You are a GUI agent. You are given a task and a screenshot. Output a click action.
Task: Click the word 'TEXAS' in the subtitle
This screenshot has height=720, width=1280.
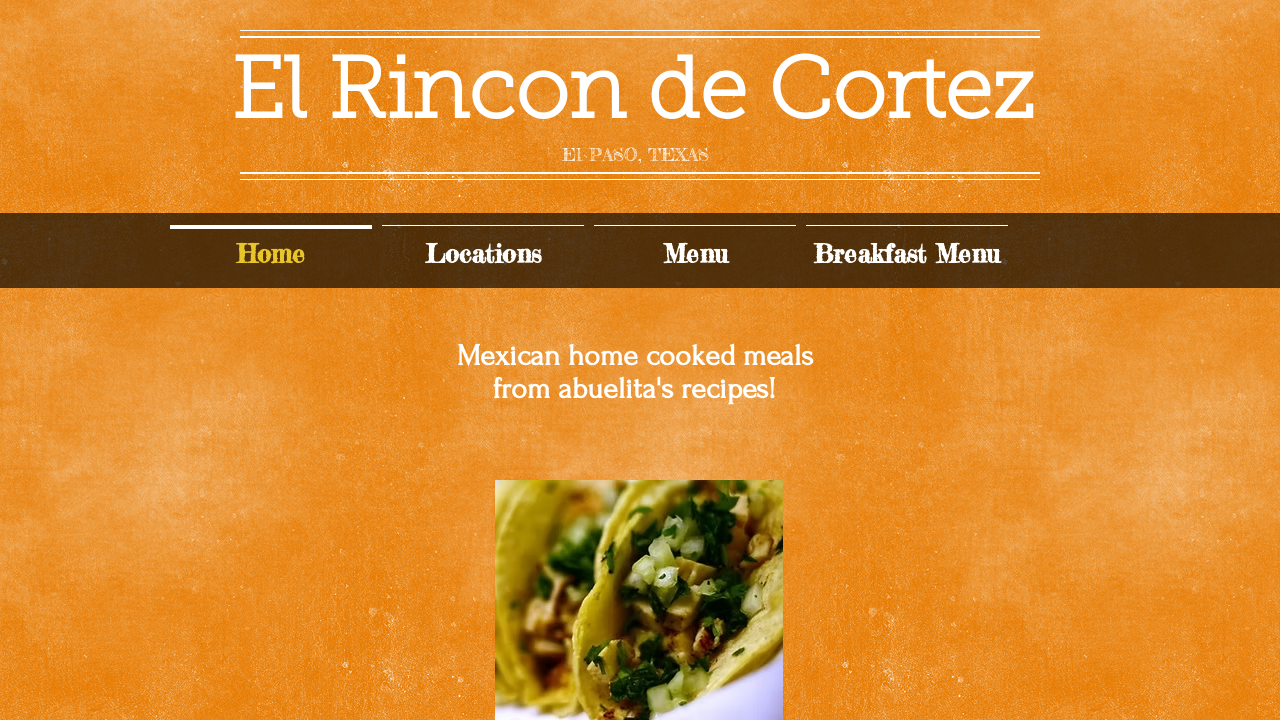(x=678, y=155)
